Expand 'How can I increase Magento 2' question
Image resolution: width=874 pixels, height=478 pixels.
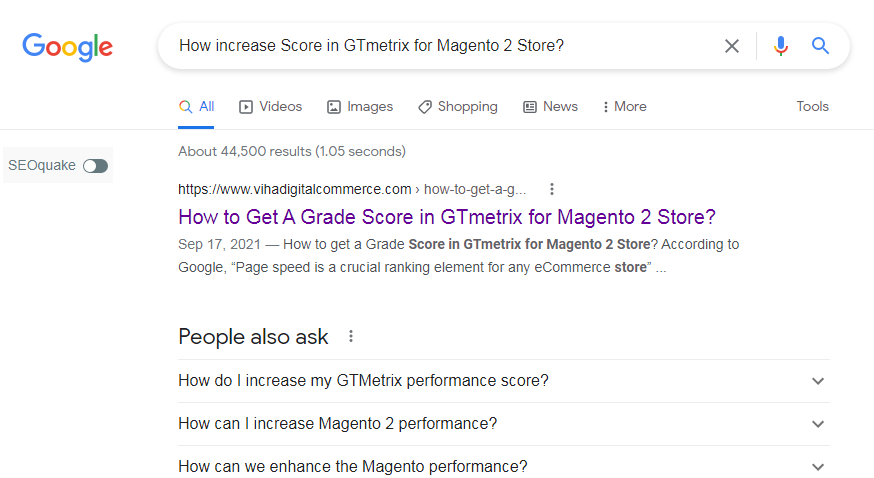point(504,424)
